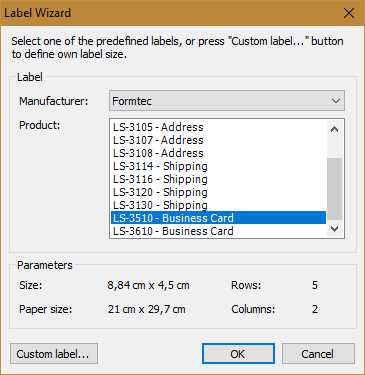Click scrollbar track above the thumb

pyautogui.click(x=335, y=148)
